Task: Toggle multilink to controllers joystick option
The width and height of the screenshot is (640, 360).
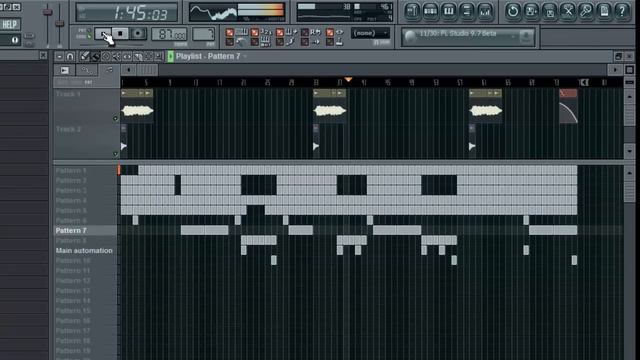Action: [x=330, y=42]
